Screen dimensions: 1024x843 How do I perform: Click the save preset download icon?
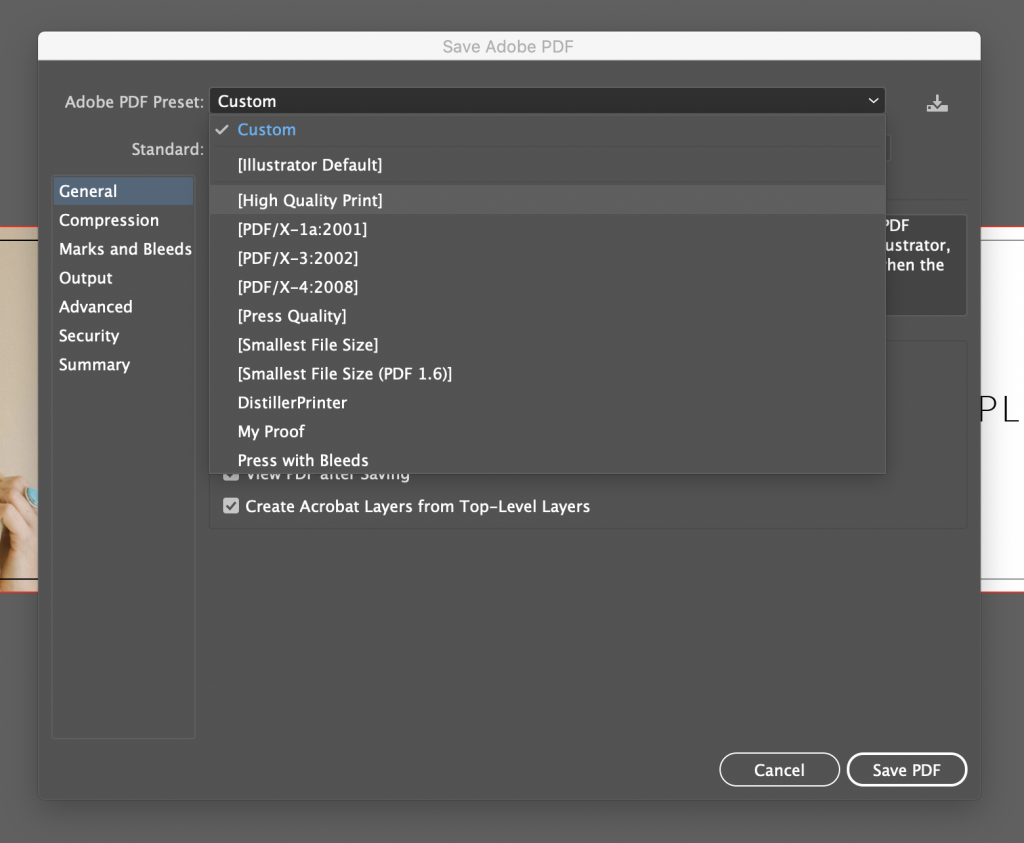tap(936, 103)
